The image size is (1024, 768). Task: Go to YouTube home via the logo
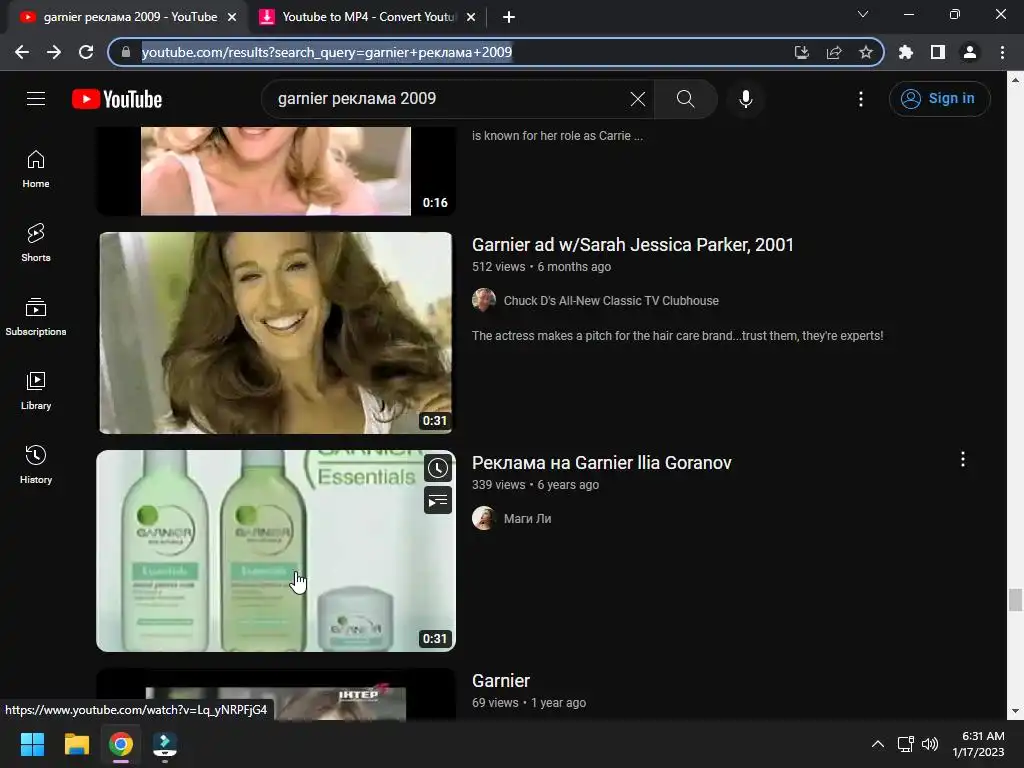pyautogui.click(x=117, y=99)
